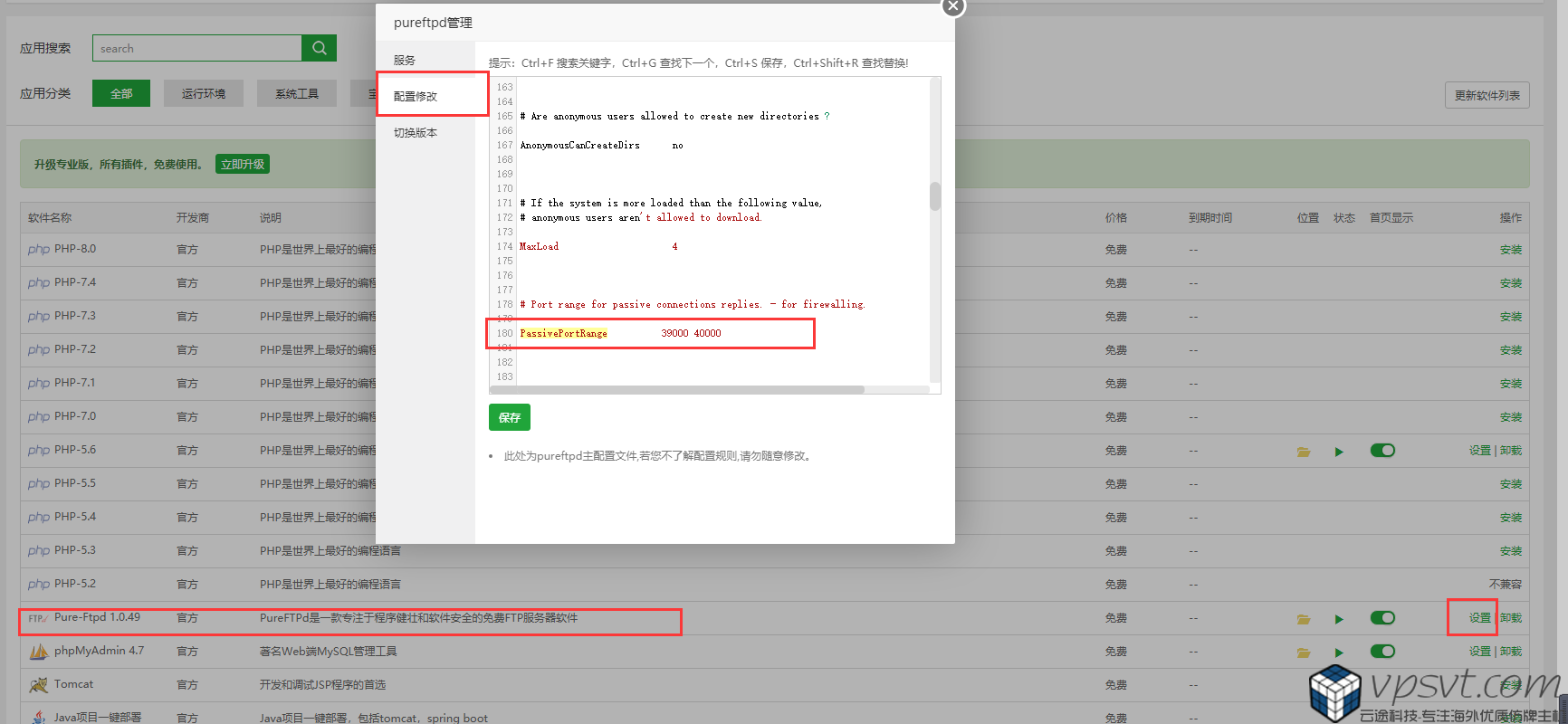Click the green search magnifier button
Image resolution: width=1568 pixels, height=724 pixels.
(319, 48)
